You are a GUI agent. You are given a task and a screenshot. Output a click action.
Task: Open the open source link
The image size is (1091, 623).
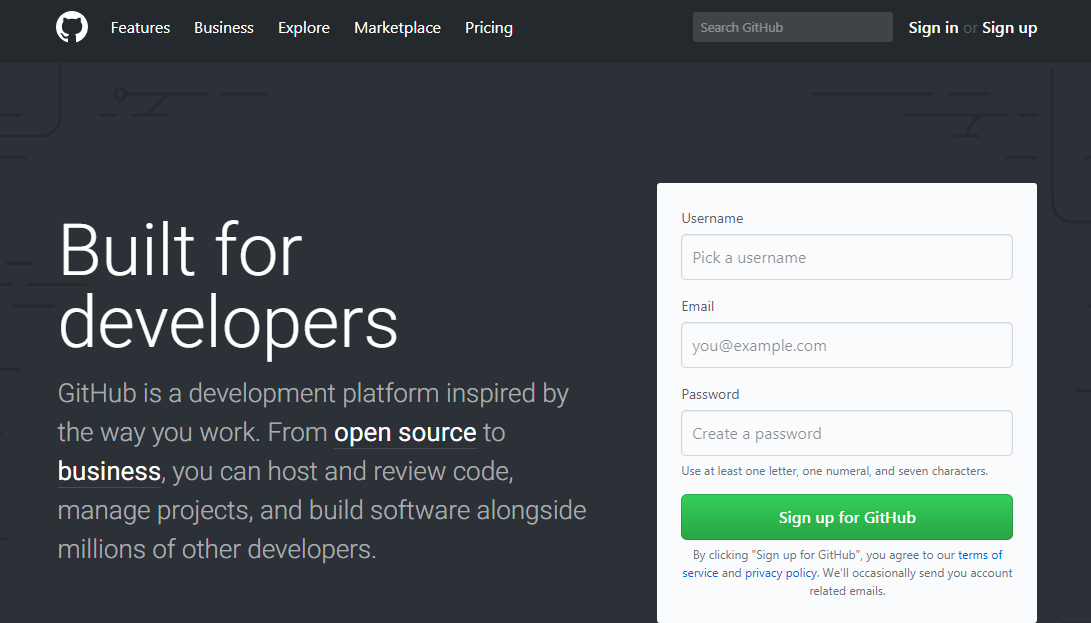405,432
